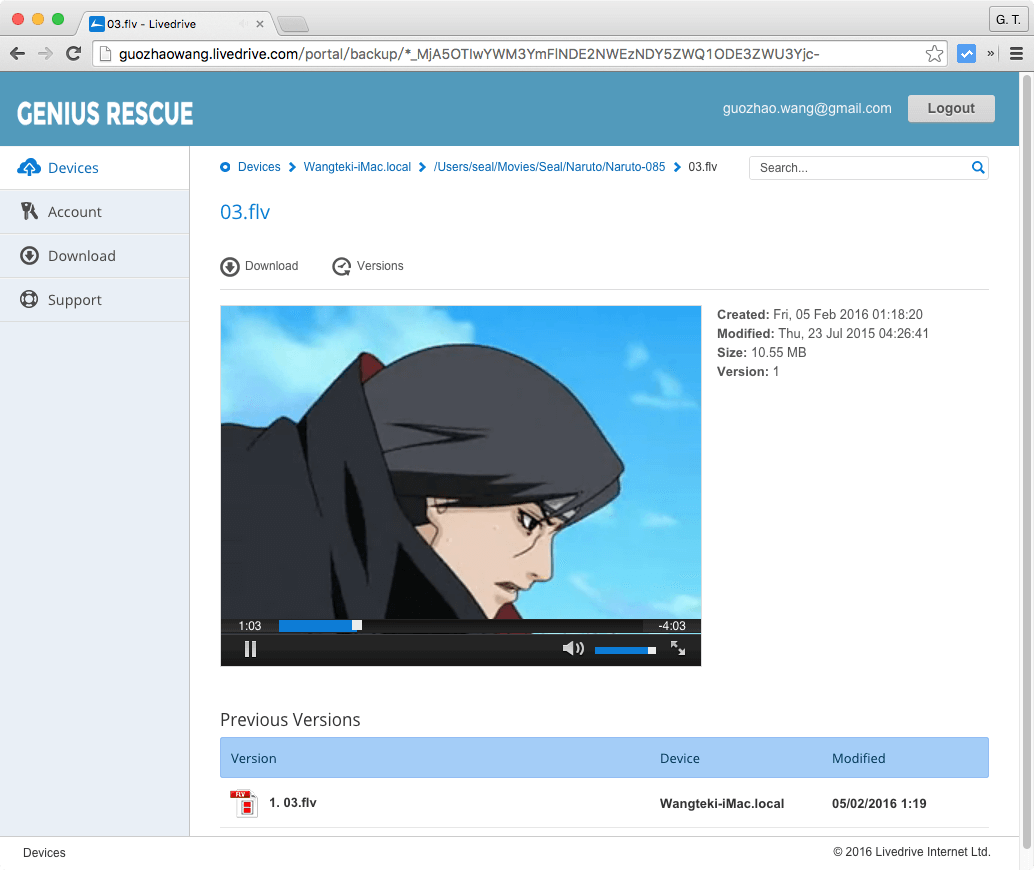Click the Versions clock icon
The image size is (1034, 870).
click(342, 266)
